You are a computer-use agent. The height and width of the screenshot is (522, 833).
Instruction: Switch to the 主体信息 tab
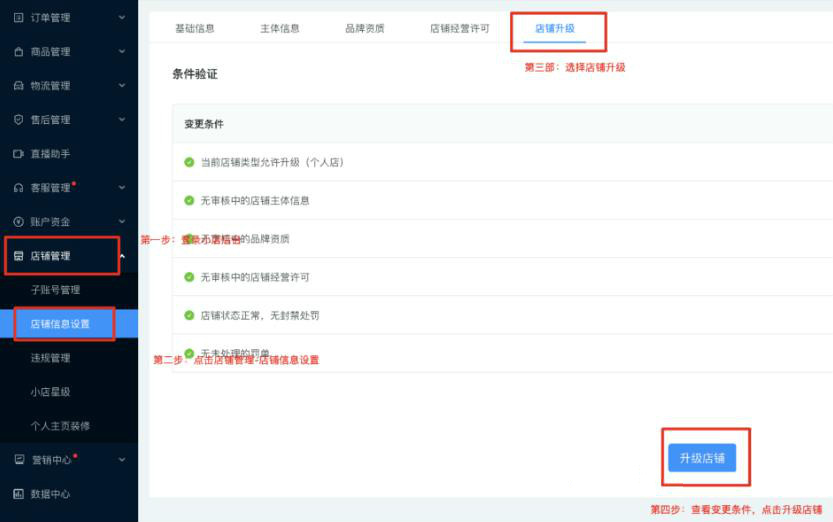click(x=280, y=29)
